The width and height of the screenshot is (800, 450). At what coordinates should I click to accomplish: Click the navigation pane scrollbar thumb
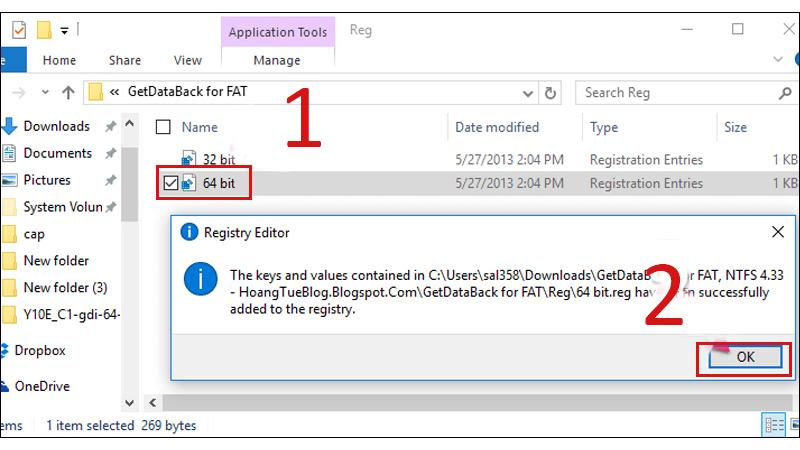click(130, 184)
